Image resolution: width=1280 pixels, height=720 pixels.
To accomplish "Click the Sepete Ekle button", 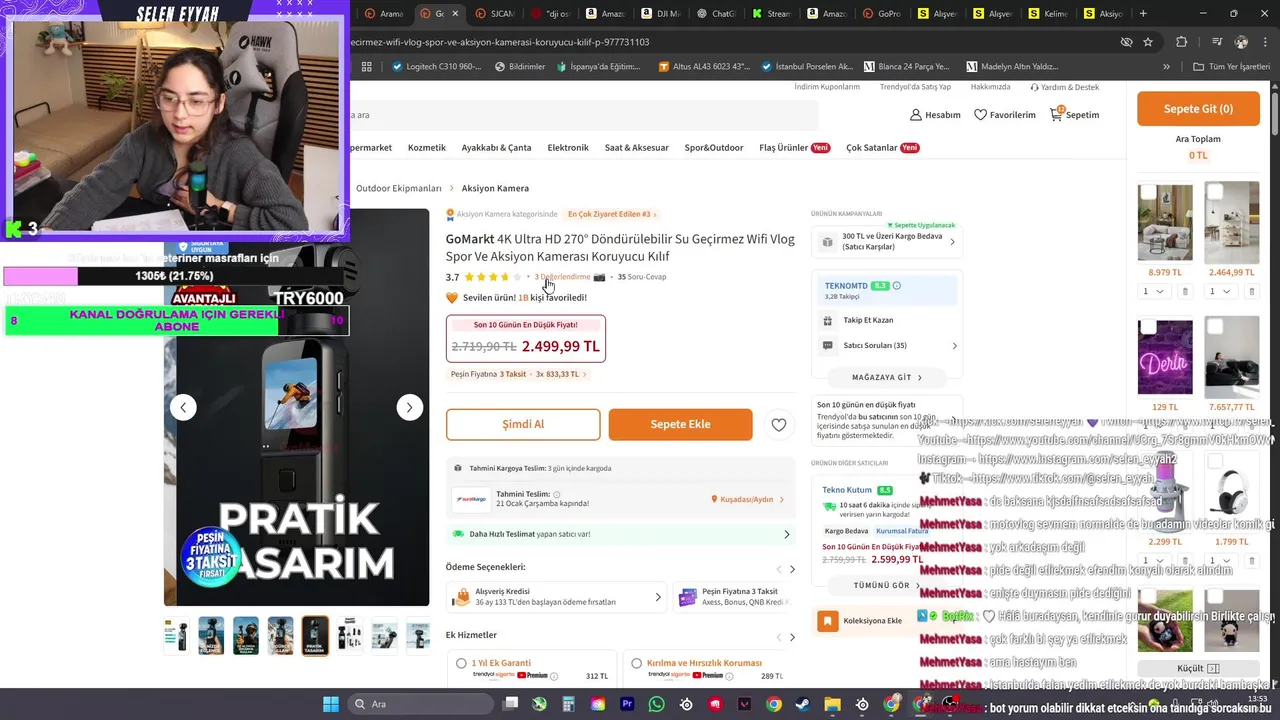I will [x=680, y=424].
